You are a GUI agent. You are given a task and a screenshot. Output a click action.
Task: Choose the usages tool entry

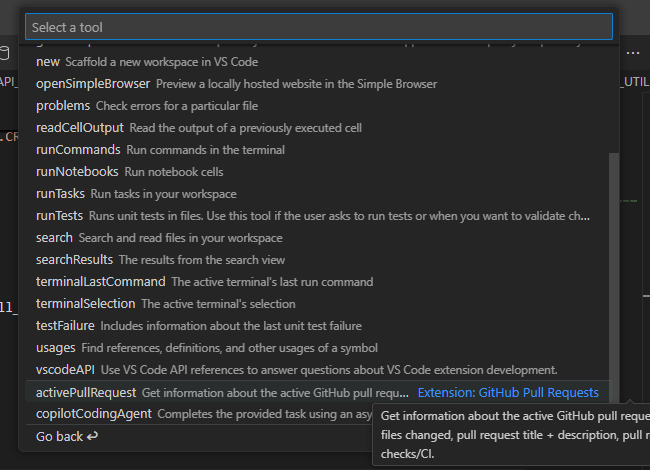56,347
